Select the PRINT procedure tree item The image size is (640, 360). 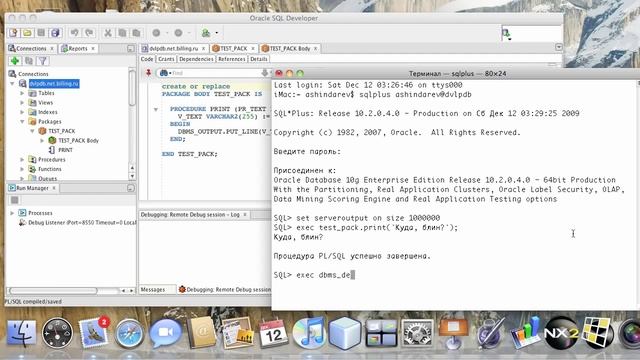click(x=65, y=150)
